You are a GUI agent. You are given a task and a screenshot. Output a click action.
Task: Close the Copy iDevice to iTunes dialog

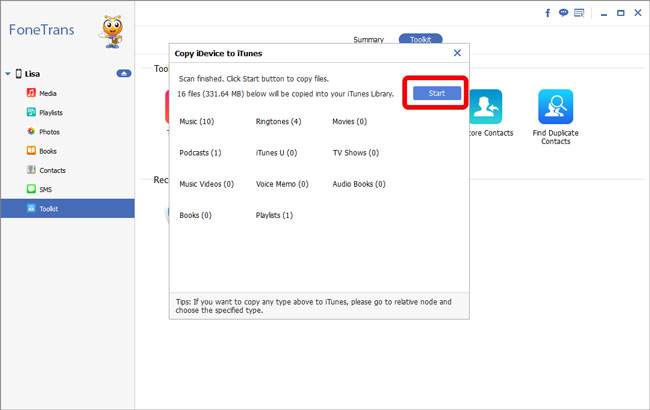pos(457,53)
